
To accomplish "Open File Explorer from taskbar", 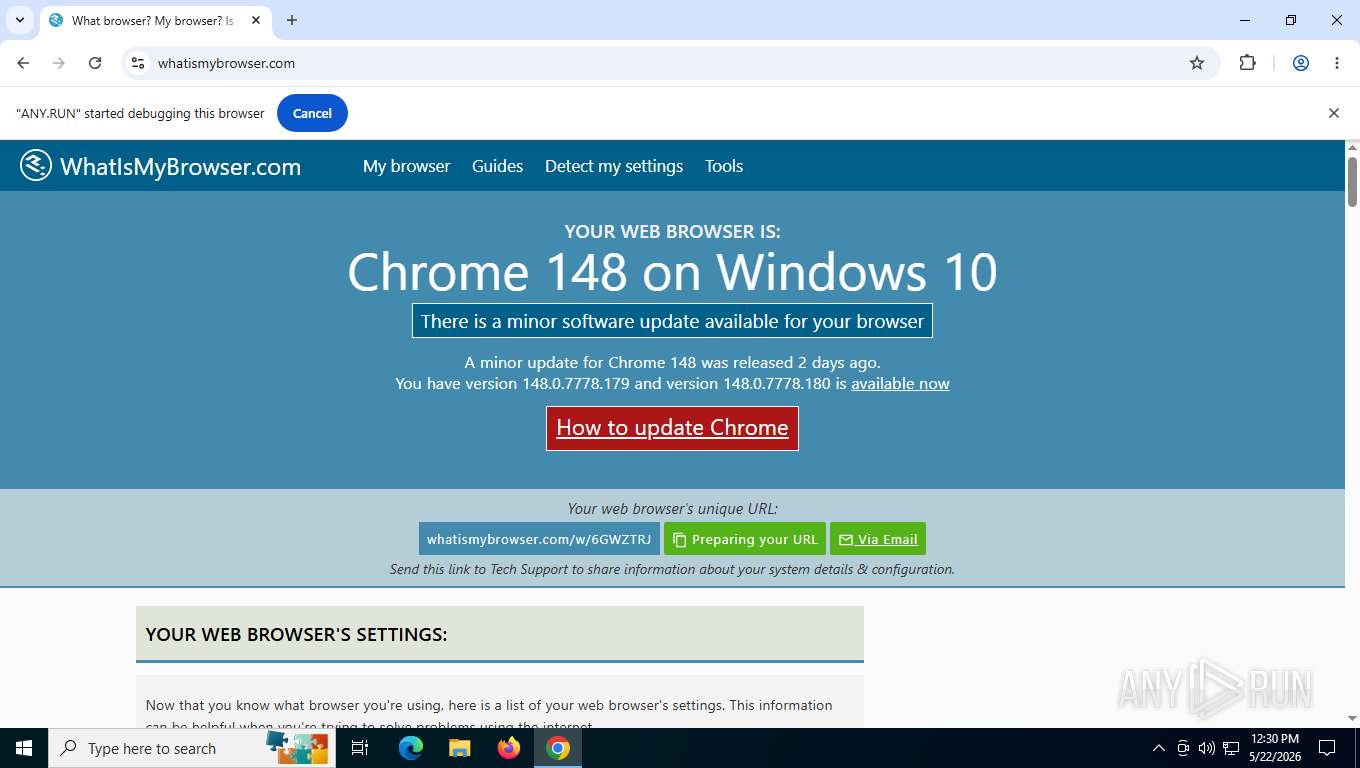I will 459,748.
